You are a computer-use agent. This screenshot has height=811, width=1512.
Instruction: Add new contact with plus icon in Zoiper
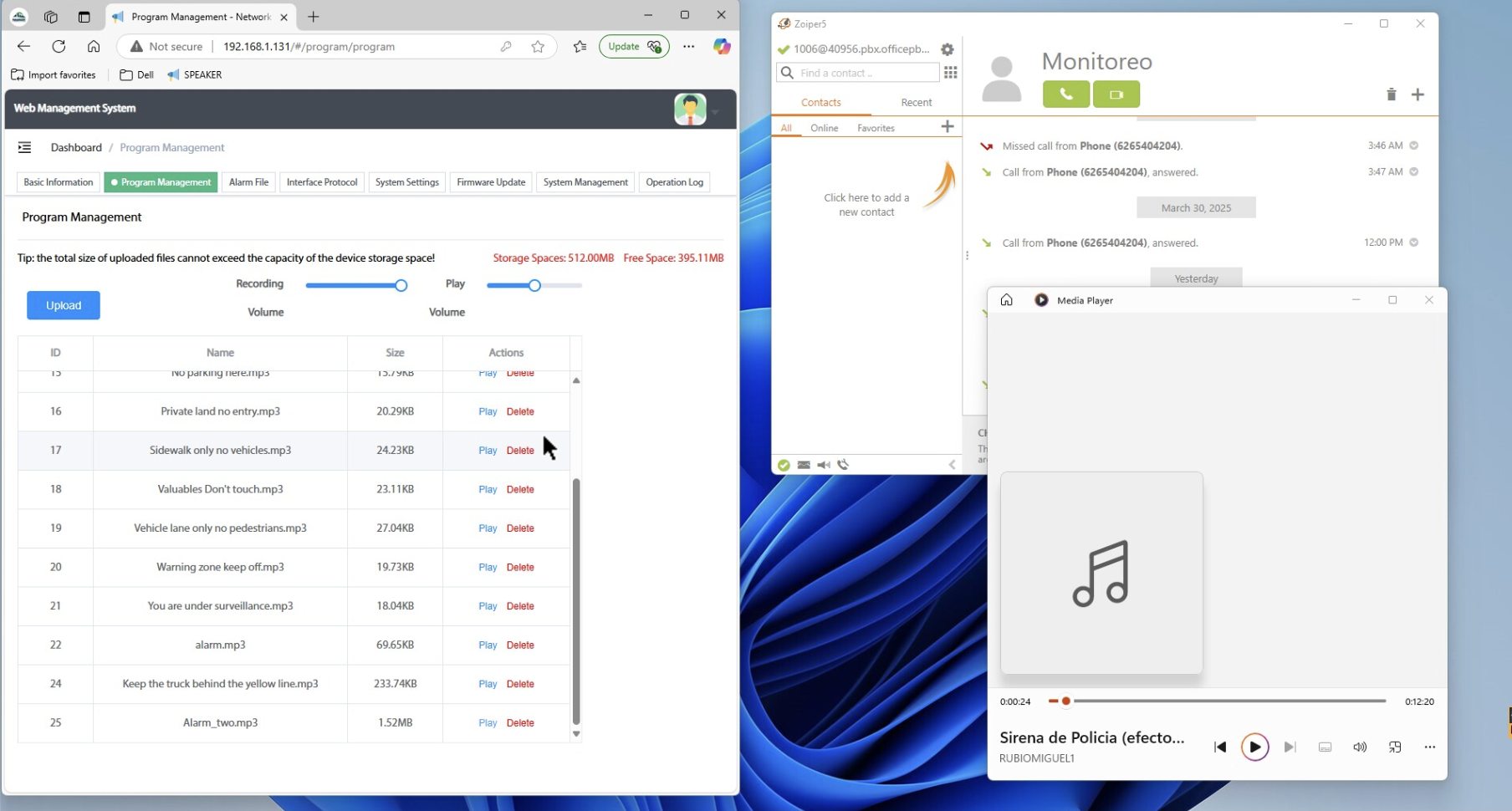click(948, 126)
